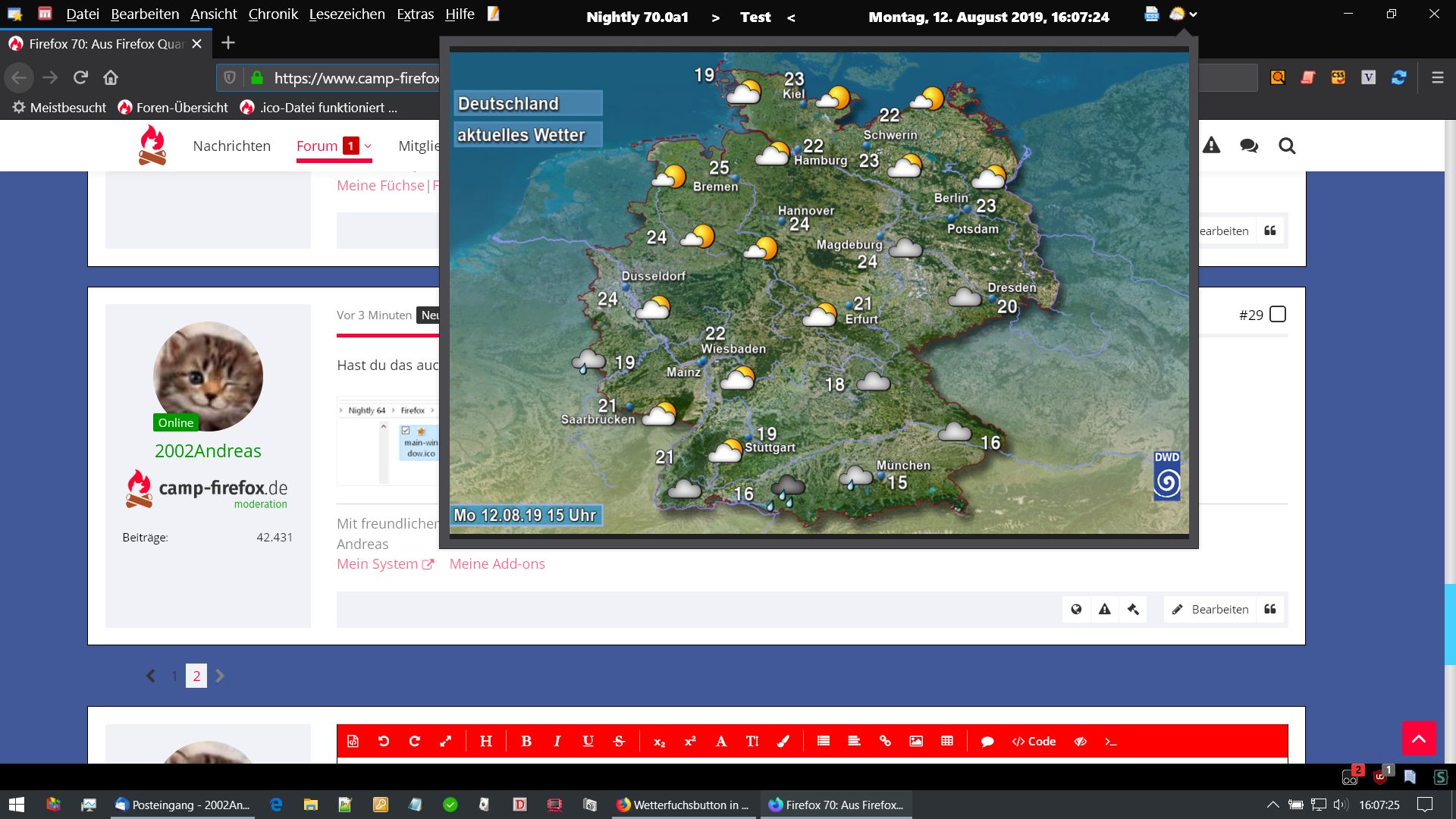The image size is (1456, 819).
Task: Toggle the editor fullscreen mode
Action: pyautogui.click(x=446, y=741)
